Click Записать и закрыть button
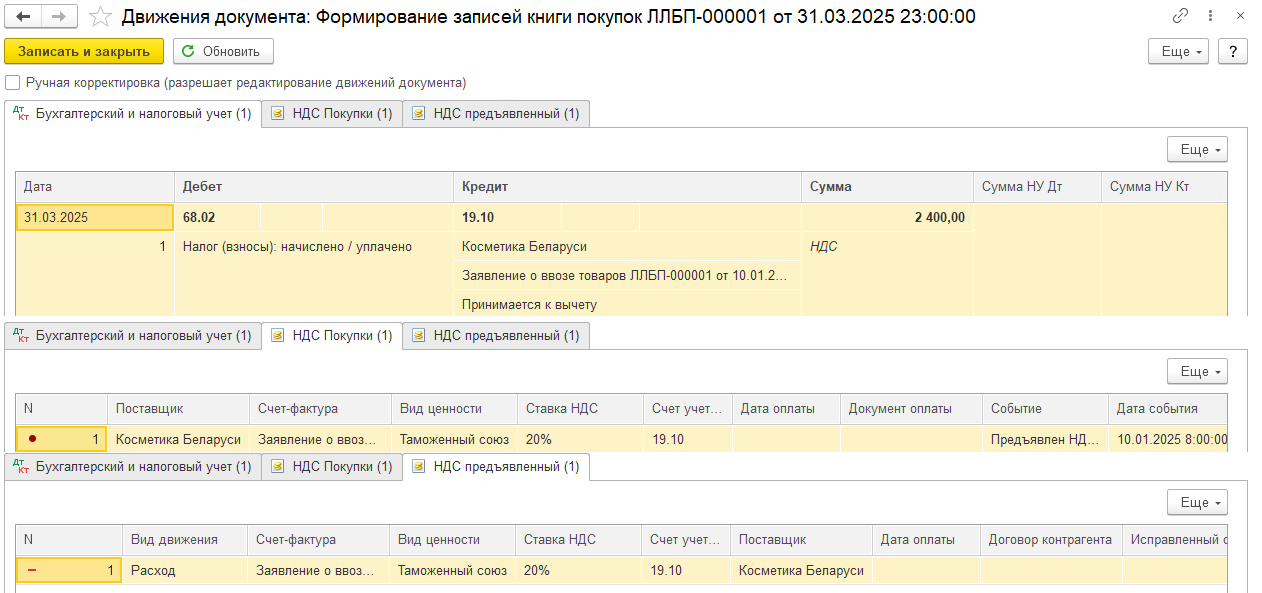 tap(84, 51)
